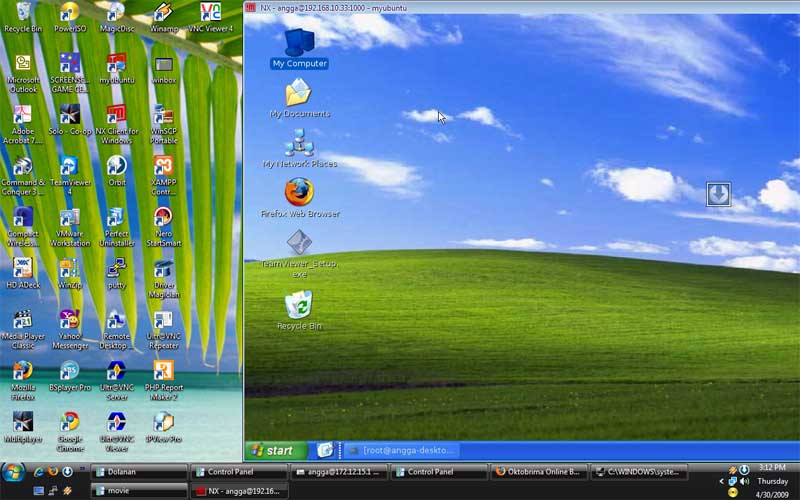Open Adobe Acrobat 7 shortcut
This screenshot has height=500, width=800.
(23, 124)
